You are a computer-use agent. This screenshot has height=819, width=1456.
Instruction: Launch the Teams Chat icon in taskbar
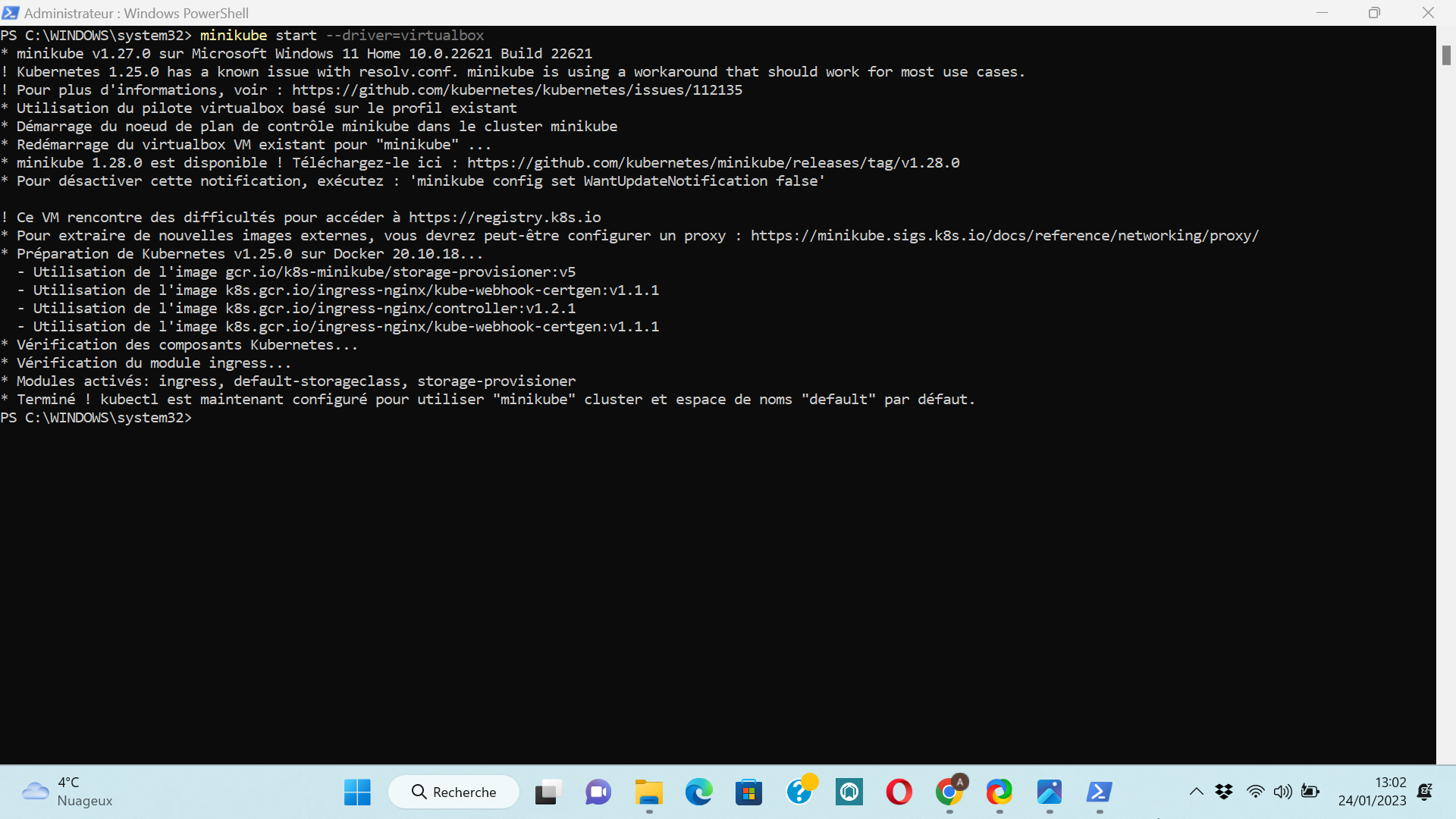point(598,792)
